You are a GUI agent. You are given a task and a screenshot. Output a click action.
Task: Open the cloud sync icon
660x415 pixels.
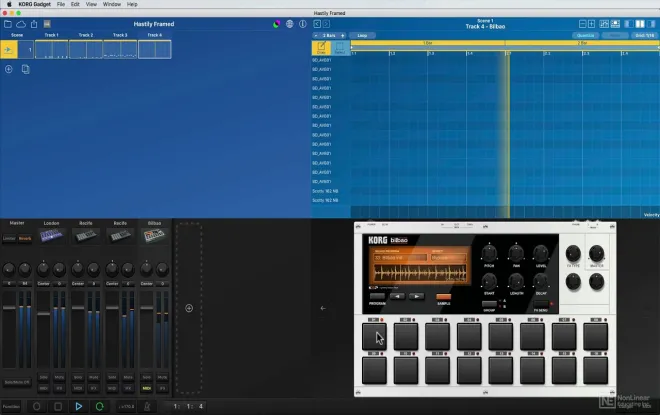[x=21, y=24]
